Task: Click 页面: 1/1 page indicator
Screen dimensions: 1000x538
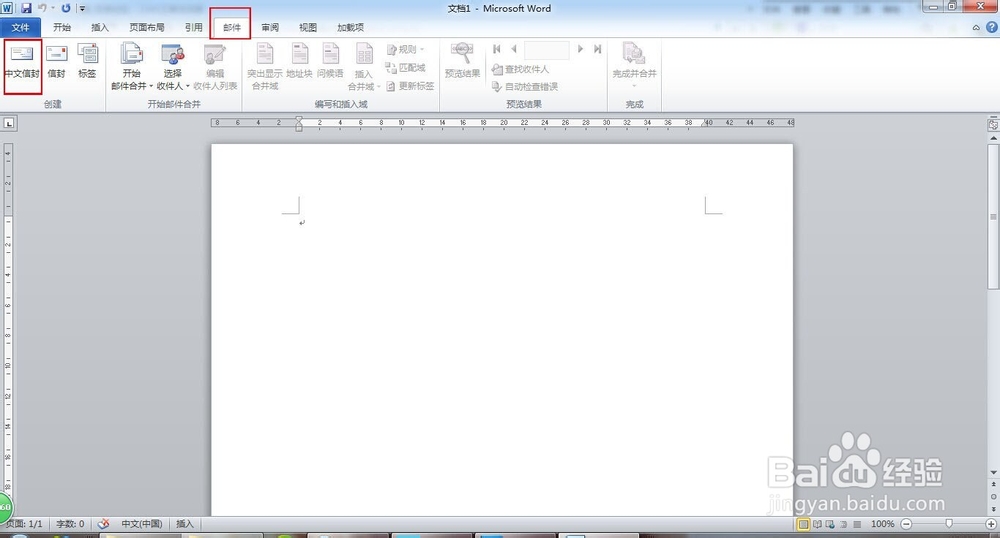Action: click(24, 524)
